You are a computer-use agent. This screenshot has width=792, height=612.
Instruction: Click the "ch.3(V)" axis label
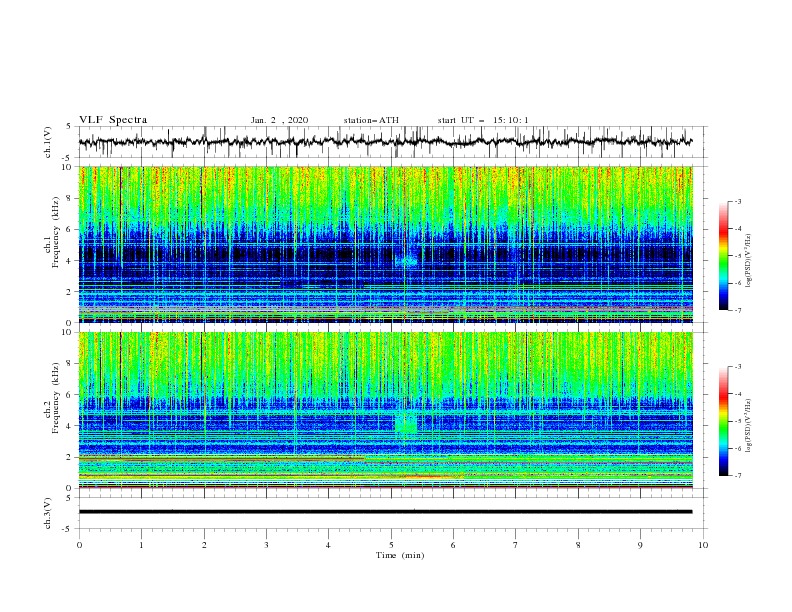click(48, 513)
